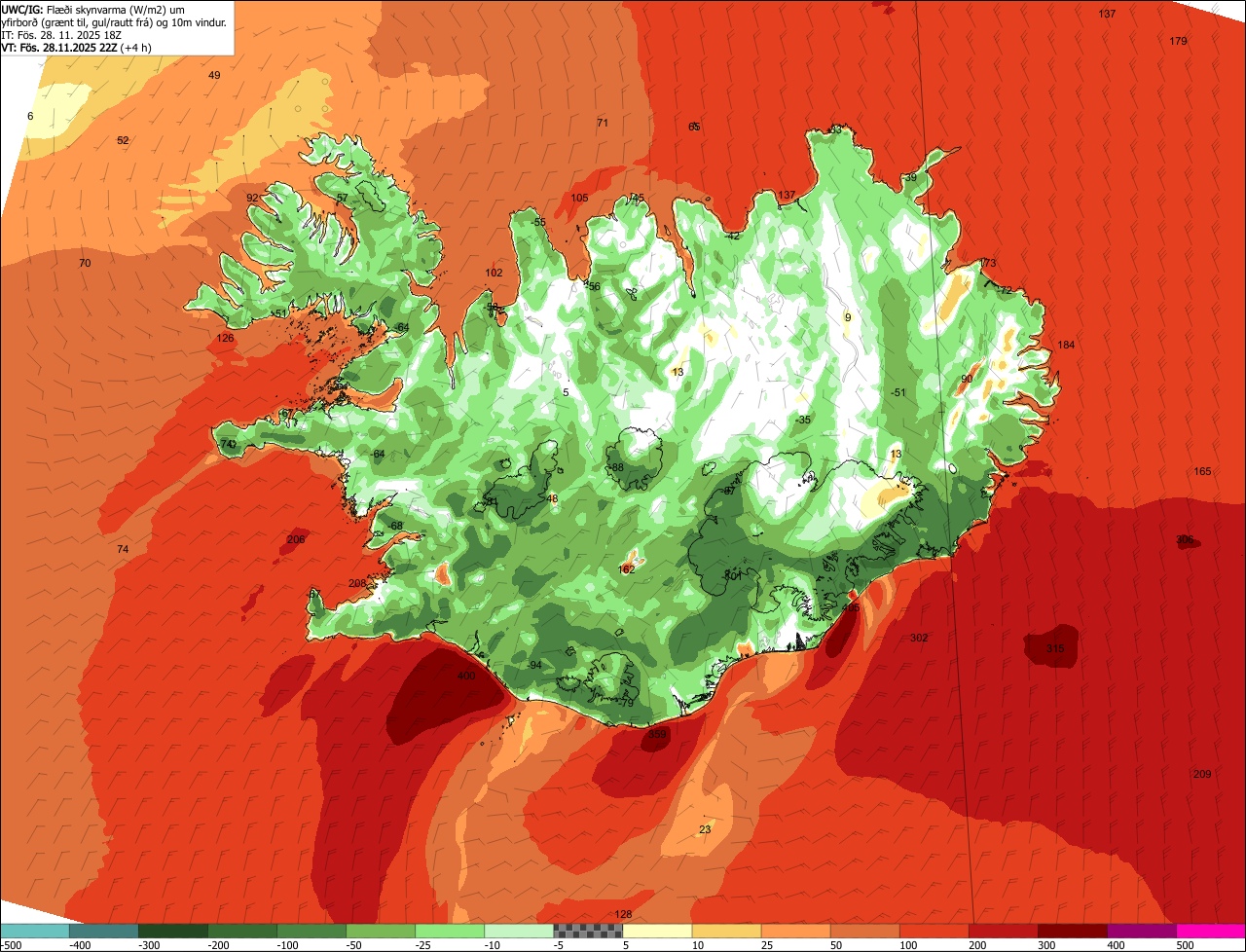Click the map value '184' off the east coast
Viewport: 1246px width, 952px height.
point(1066,345)
